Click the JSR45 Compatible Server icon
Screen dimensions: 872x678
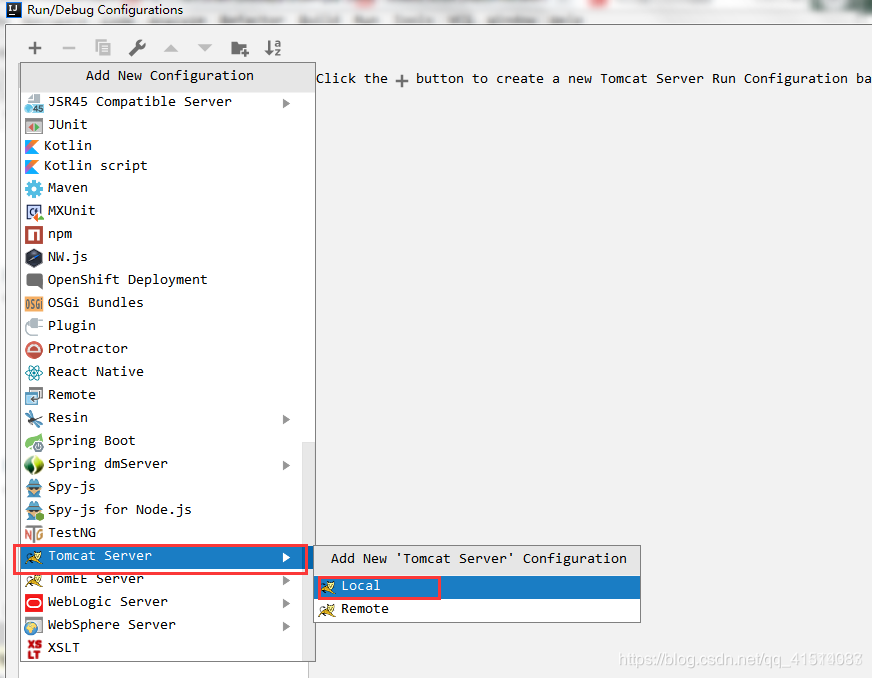pos(34,103)
